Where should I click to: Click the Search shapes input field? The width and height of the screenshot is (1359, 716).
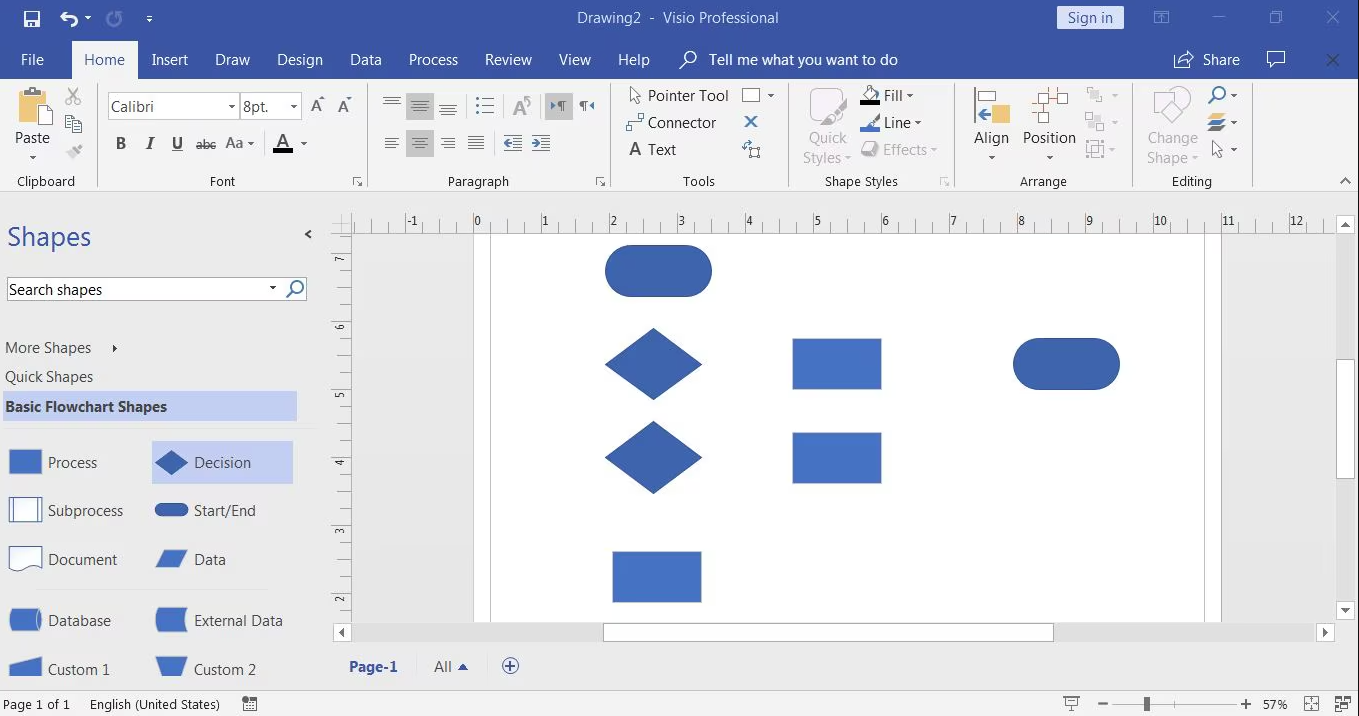137,289
